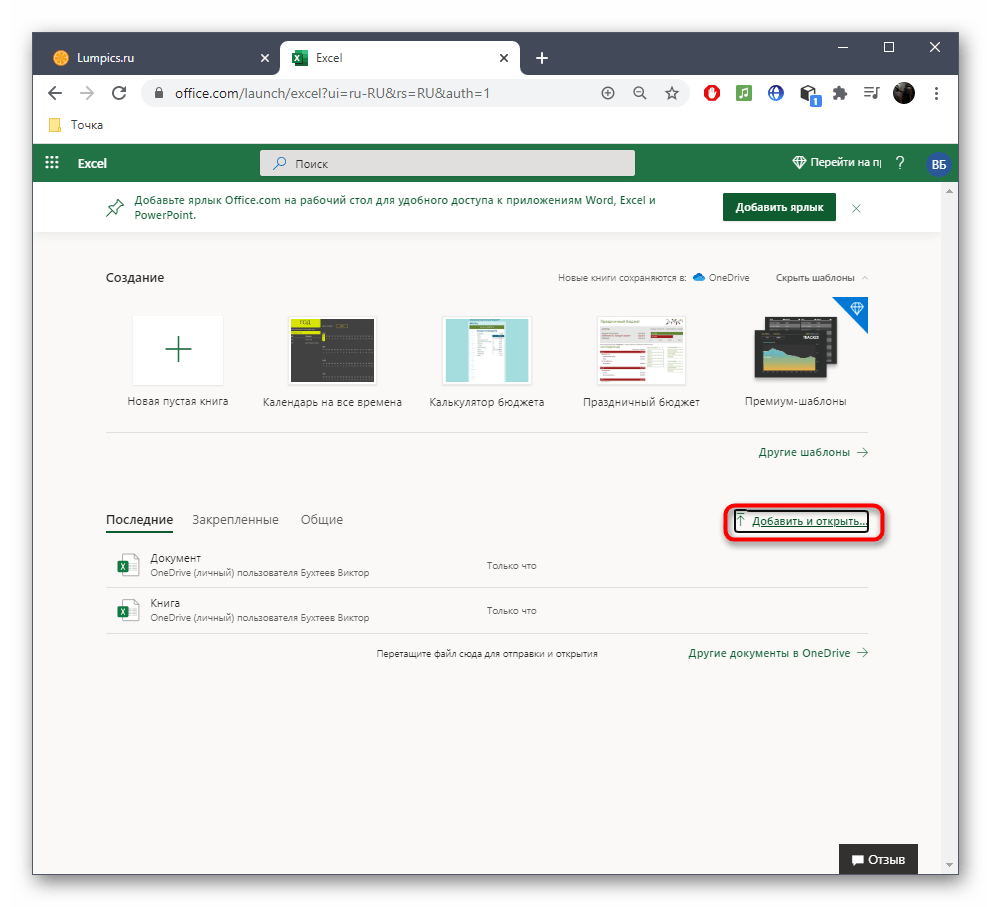The image size is (991, 907).
Task: Open the extensions puzzle piece menu
Action: (840, 94)
